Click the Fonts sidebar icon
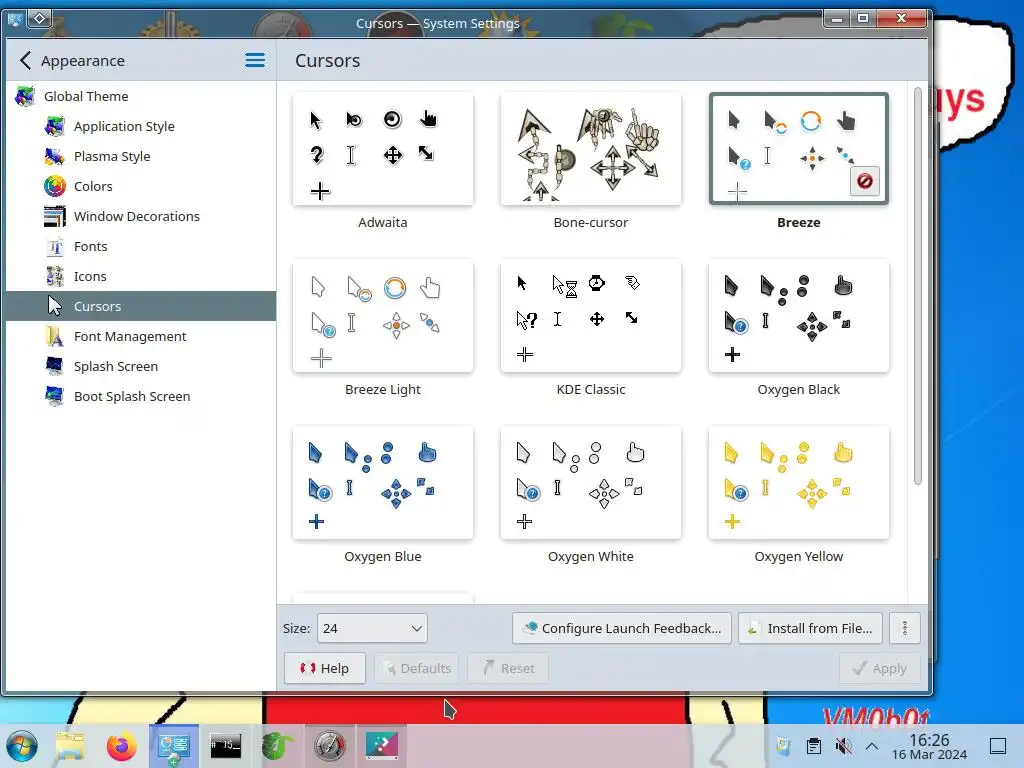Viewport: 1024px width, 768px height. pyautogui.click(x=55, y=246)
